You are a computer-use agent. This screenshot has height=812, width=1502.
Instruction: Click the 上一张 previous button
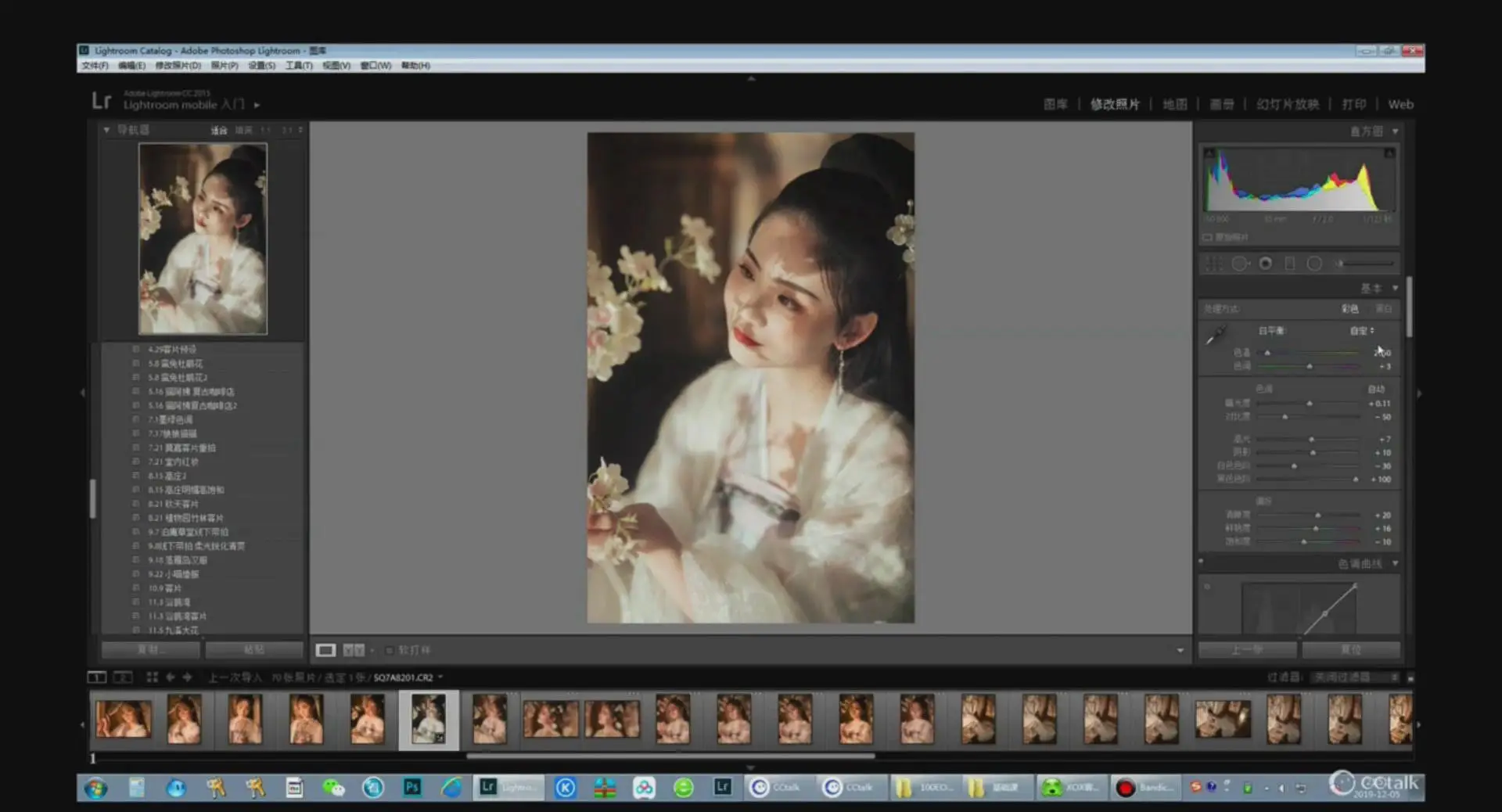(1247, 650)
